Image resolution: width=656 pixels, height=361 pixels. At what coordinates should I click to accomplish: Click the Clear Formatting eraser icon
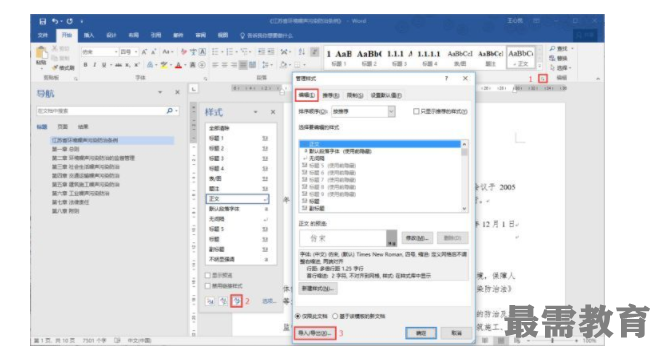tap(184, 52)
